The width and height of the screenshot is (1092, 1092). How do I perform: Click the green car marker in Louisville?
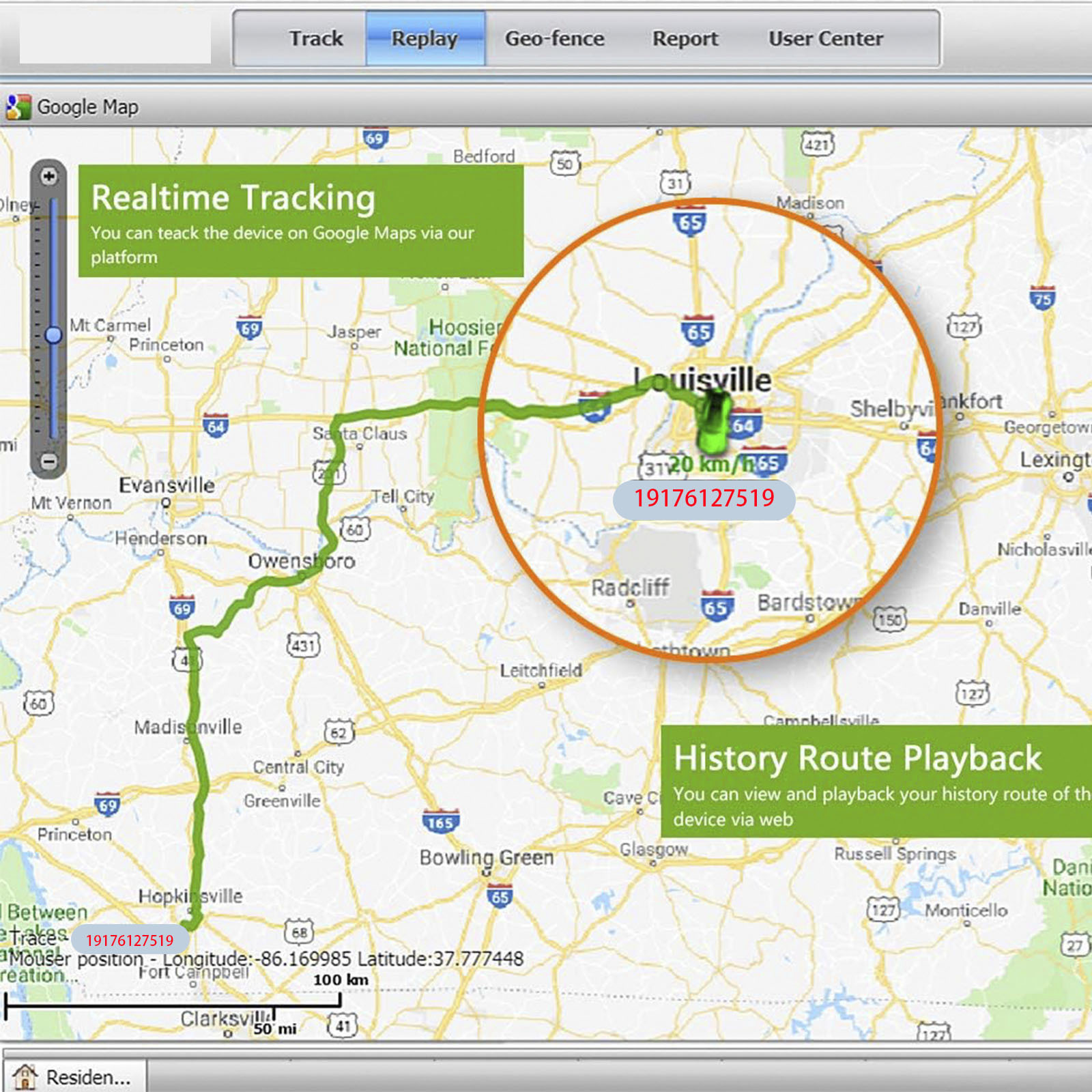[713, 422]
